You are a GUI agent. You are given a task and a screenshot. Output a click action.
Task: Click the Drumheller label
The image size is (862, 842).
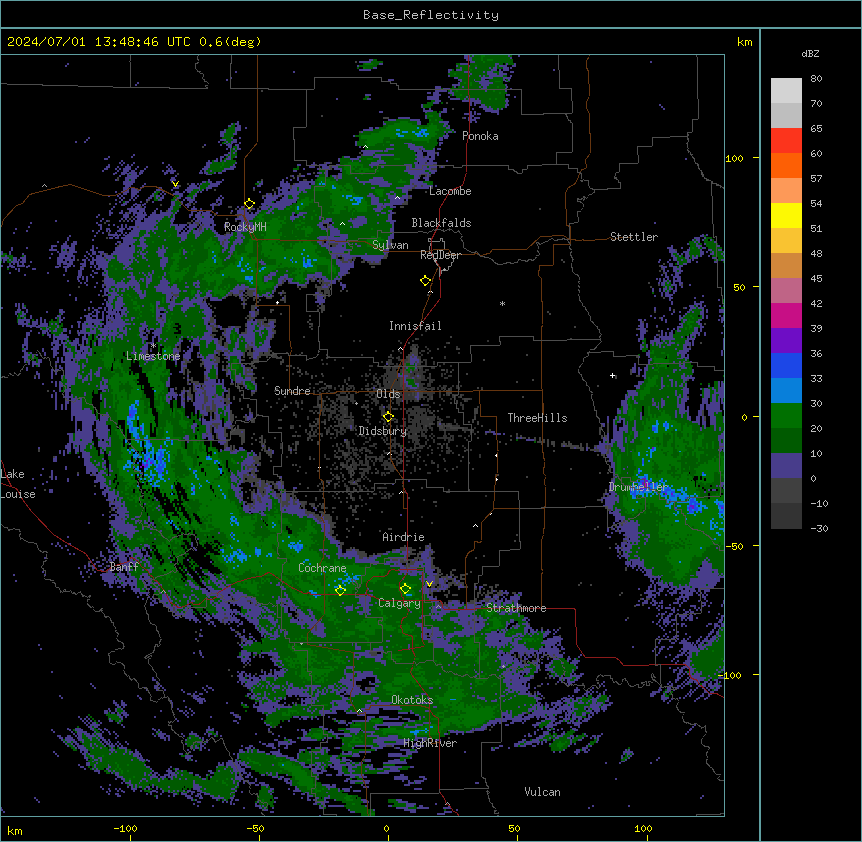[x=638, y=487]
